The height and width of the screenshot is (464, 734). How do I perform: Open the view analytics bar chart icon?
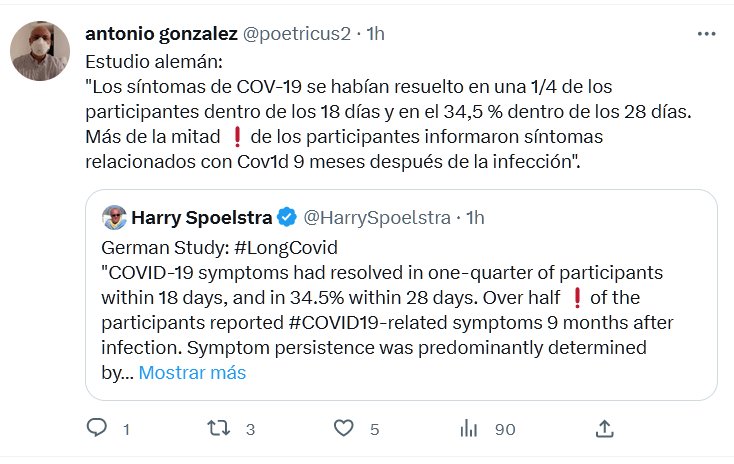pos(468,429)
